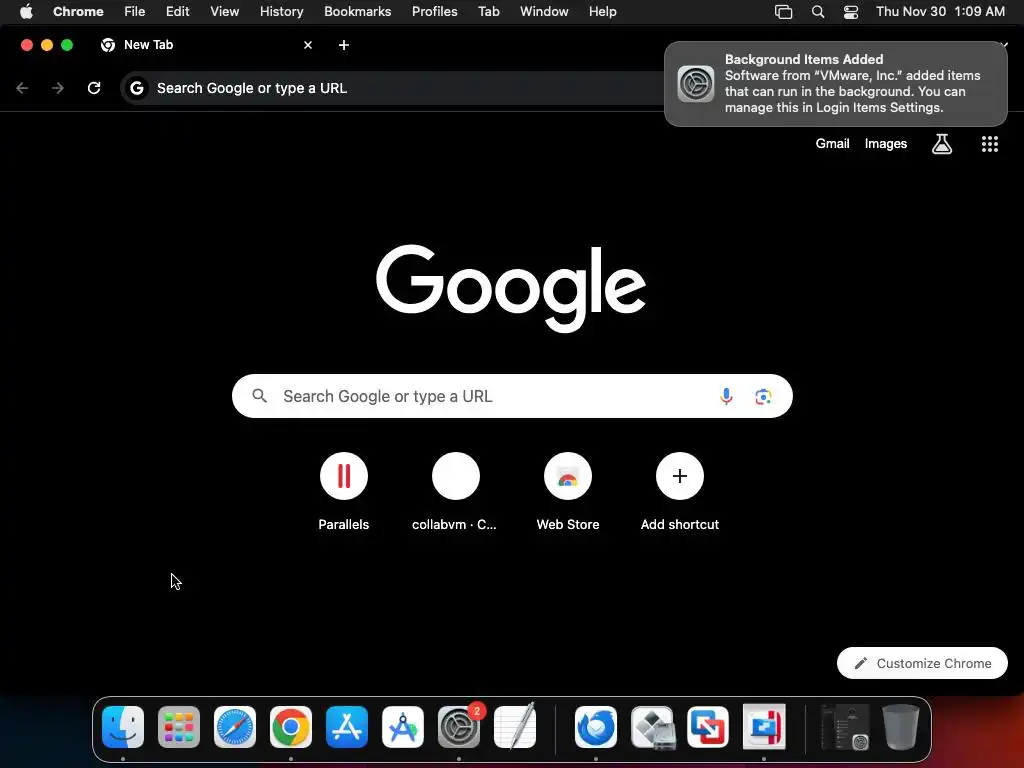The width and height of the screenshot is (1024, 768).
Task: Open Search Labs flask icon
Action: pyautogui.click(x=942, y=144)
